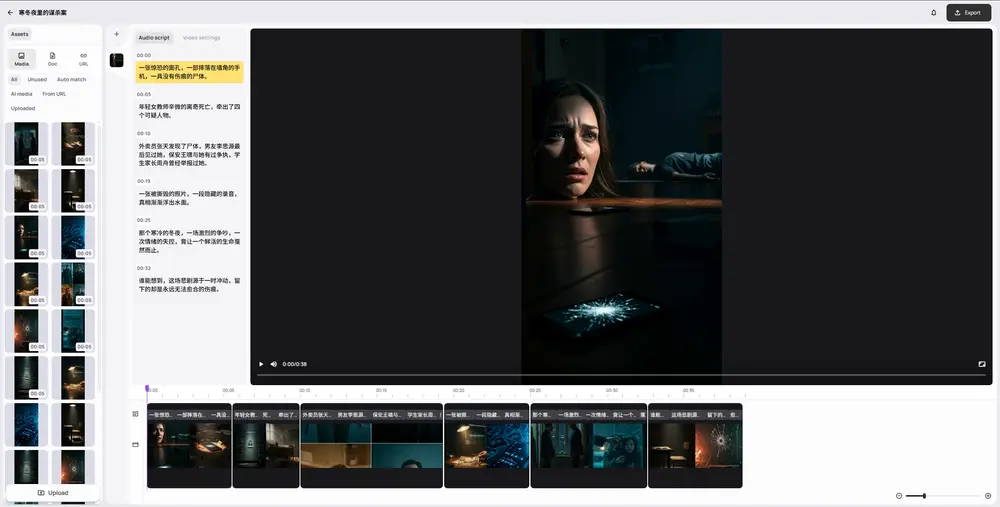
Task: Switch to the URL assets tab
Action: pyautogui.click(x=83, y=59)
